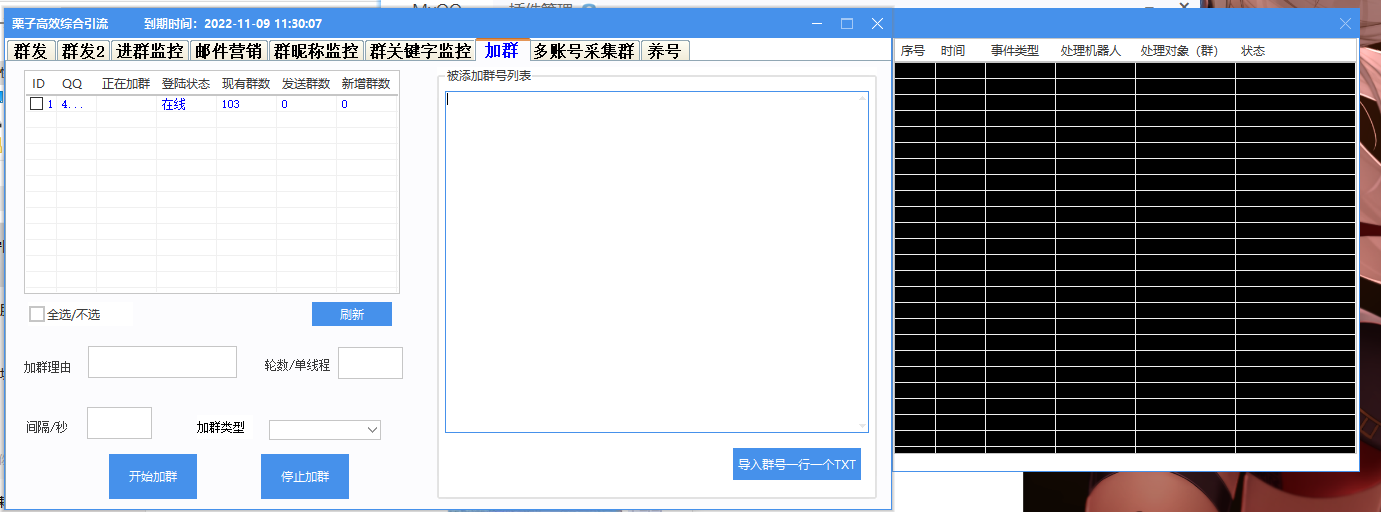The image size is (1381, 512).
Task: Click the down arrow of group list scrollbar
Action: point(862,426)
